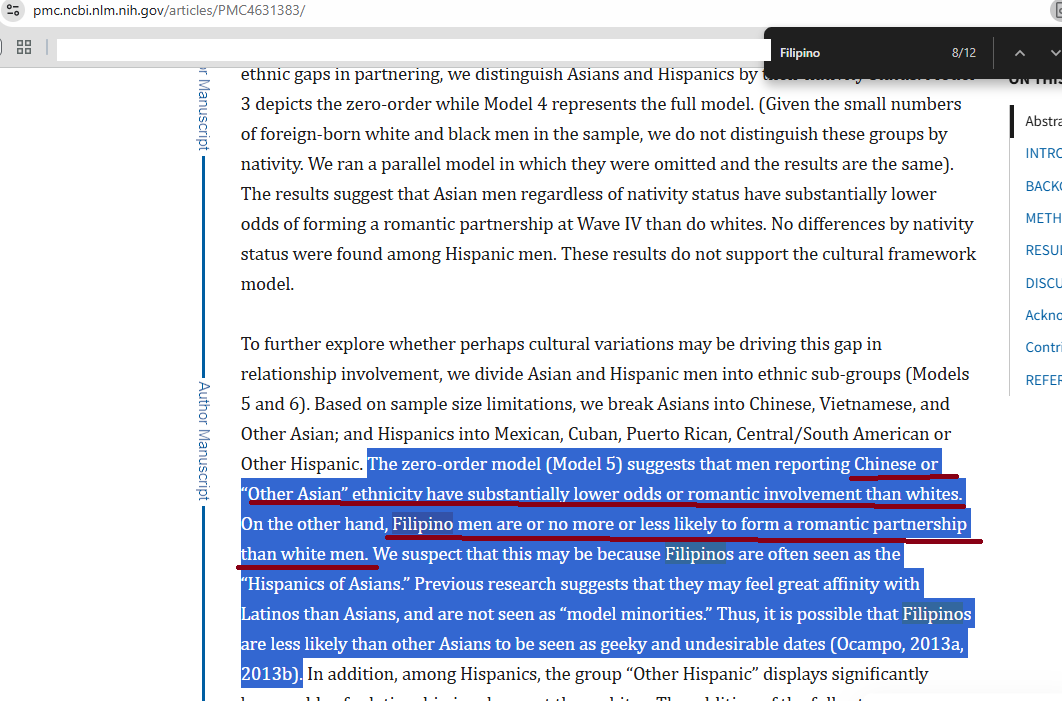This screenshot has width=1062, height=701.
Task: Jump to the DISCU section link in the sidebar
Action: (1043, 283)
